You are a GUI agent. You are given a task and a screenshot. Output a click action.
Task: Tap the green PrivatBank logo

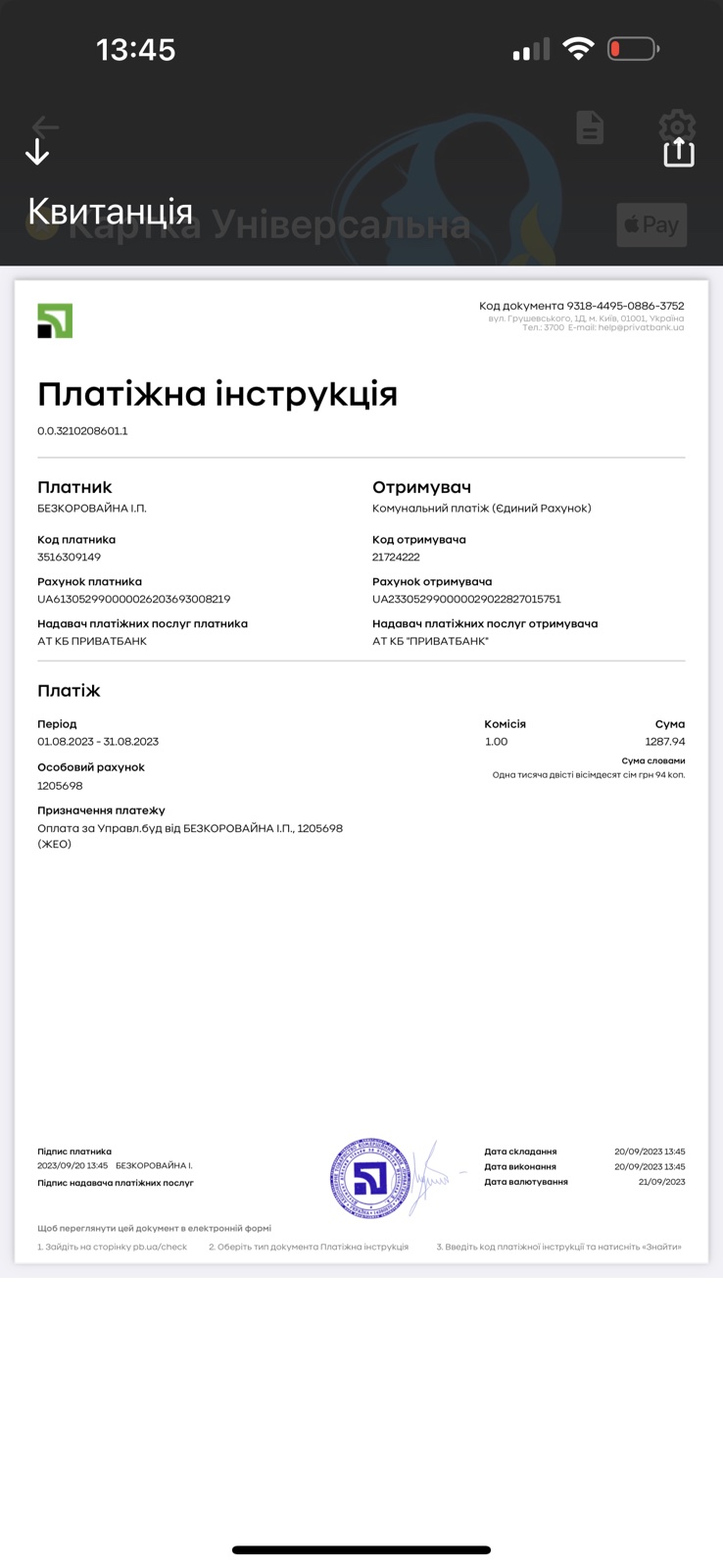pyautogui.click(x=55, y=320)
